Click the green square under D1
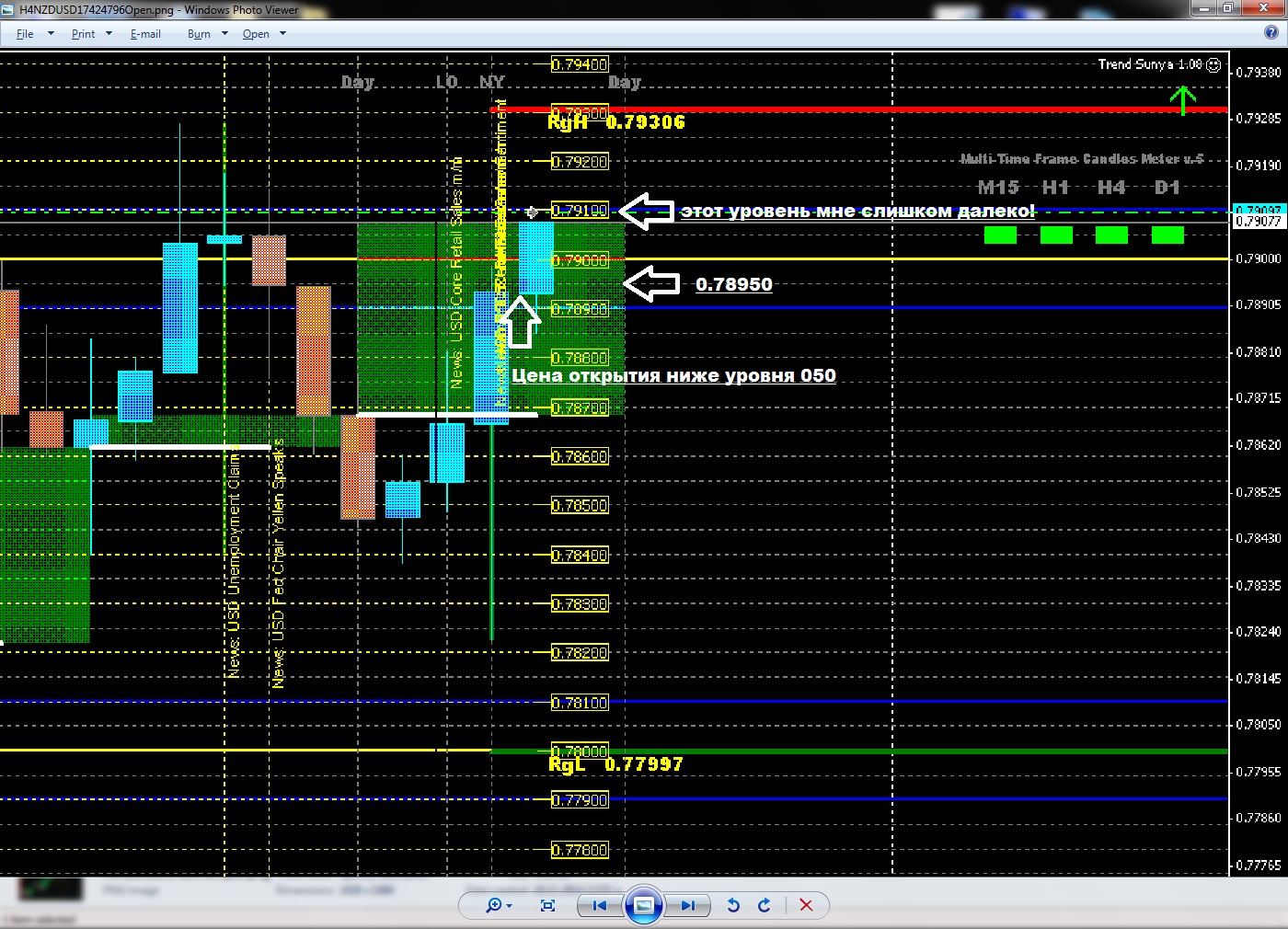1288x929 pixels. click(1167, 235)
